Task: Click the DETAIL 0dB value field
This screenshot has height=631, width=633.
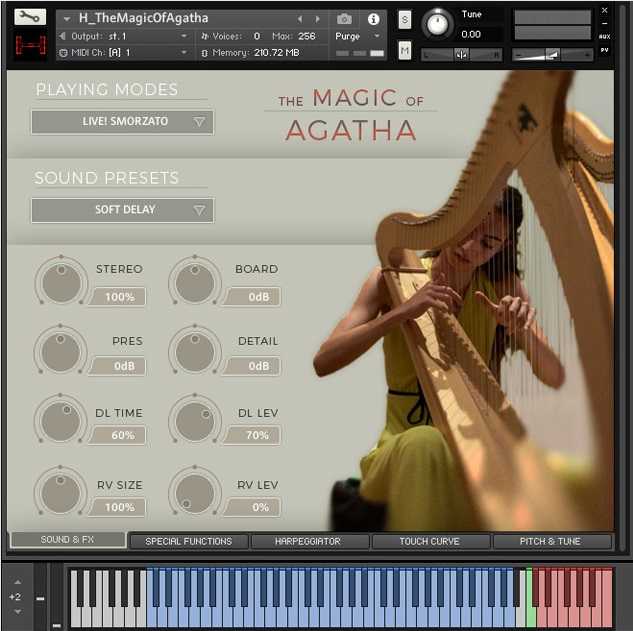Action: (252, 366)
